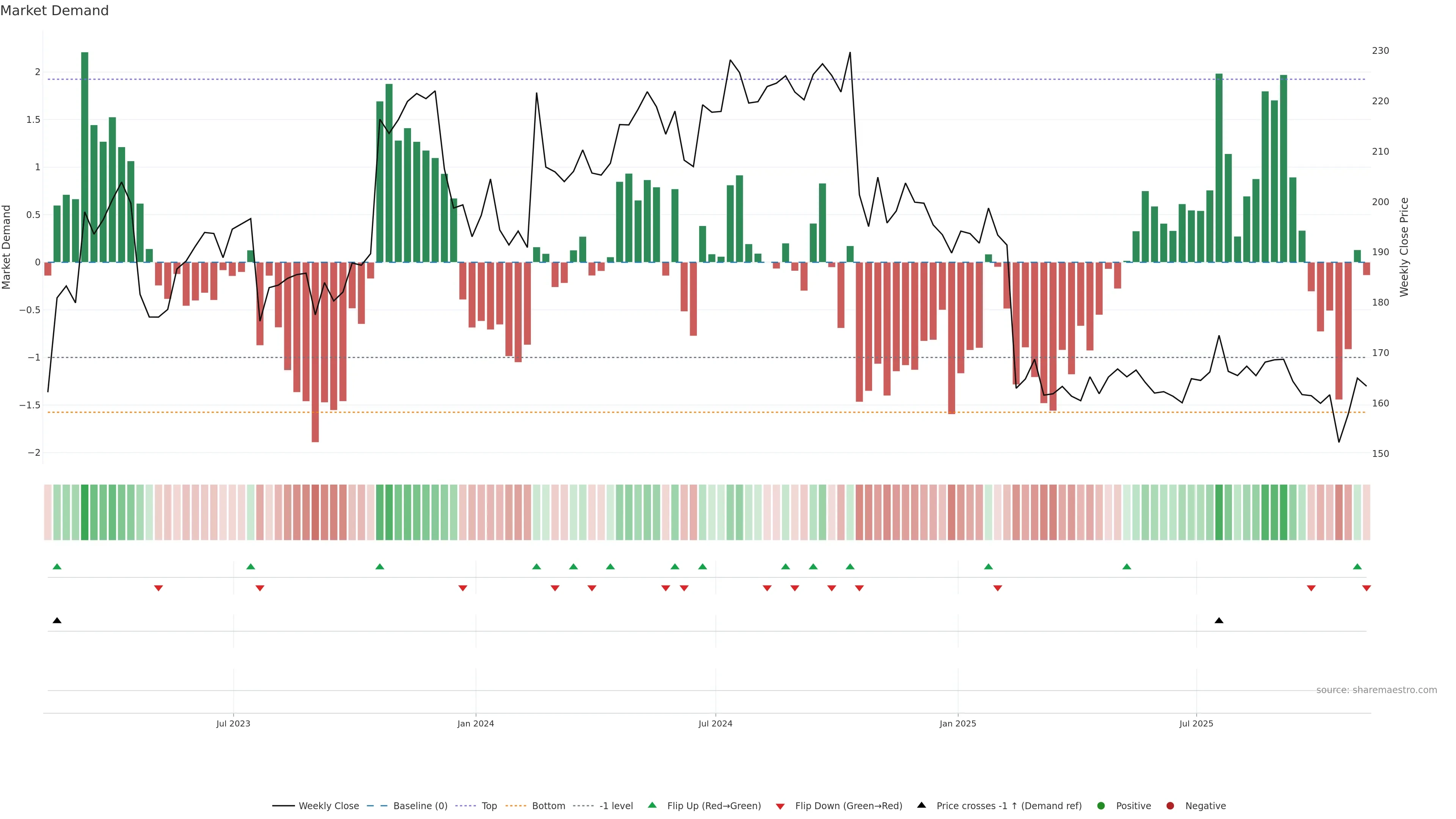Click the black price-cross marker near July 2025
The image size is (1456, 819).
pyautogui.click(x=1219, y=621)
